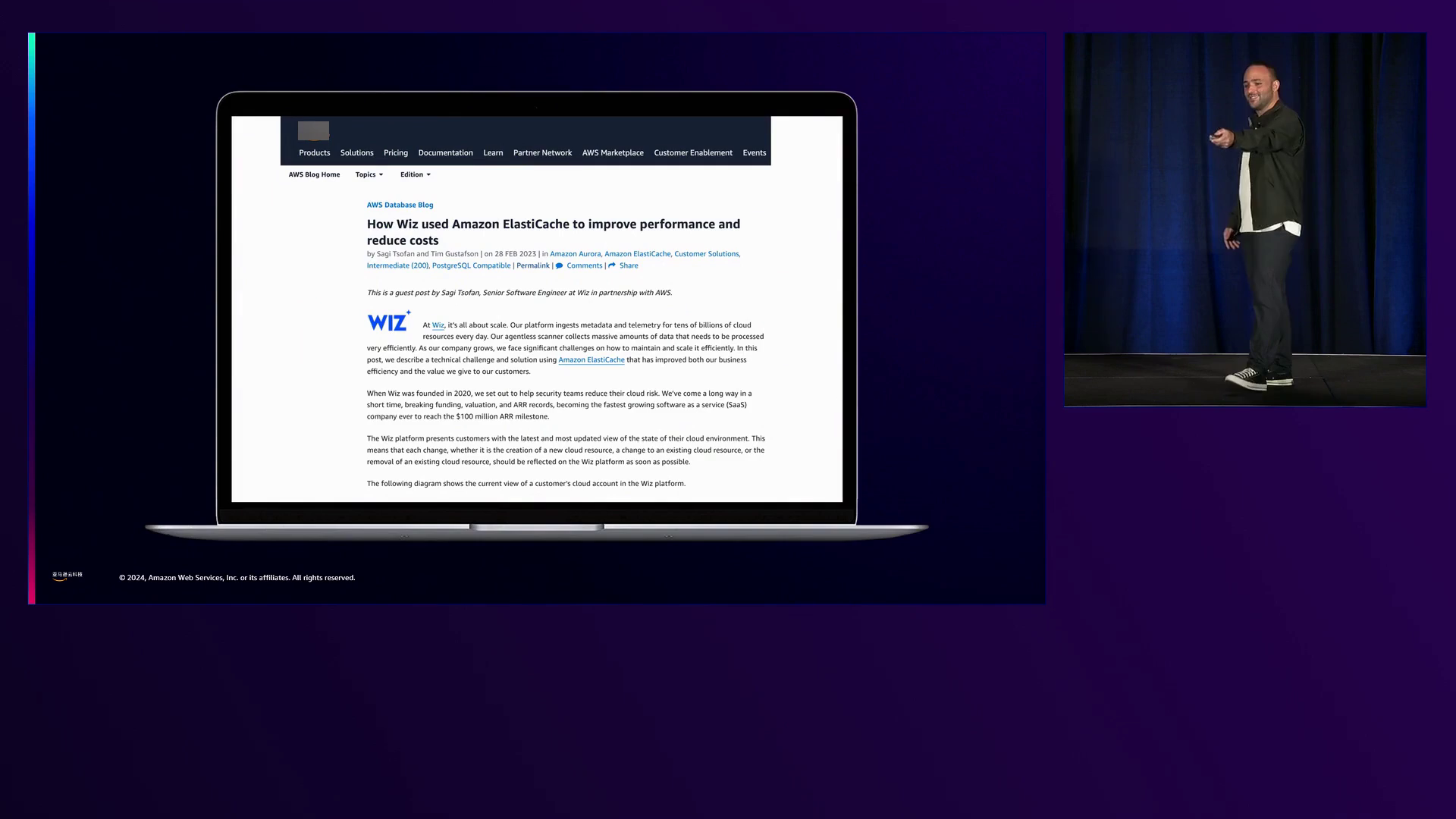This screenshot has height=819, width=1456.
Task: Open the Pricing nav item
Action: [395, 152]
